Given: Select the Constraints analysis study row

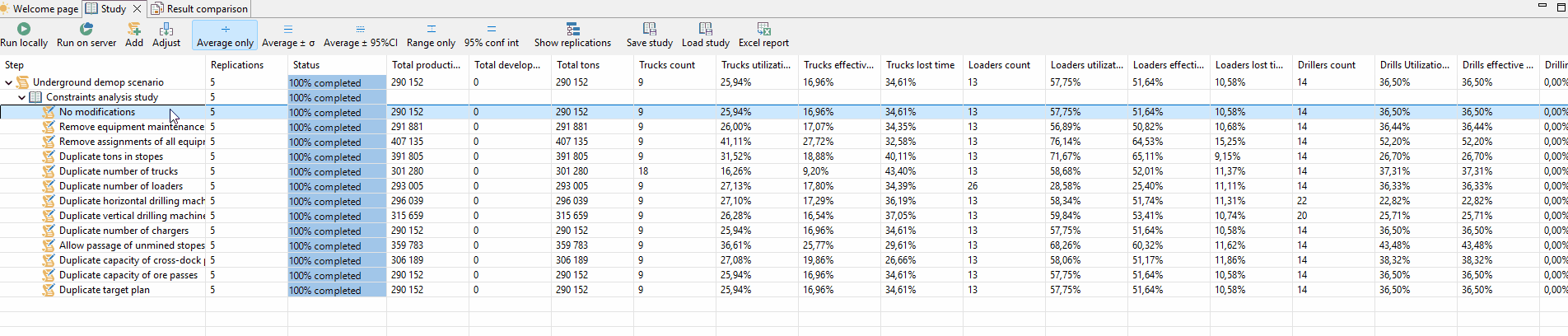Looking at the screenshot, I should [102, 97].
